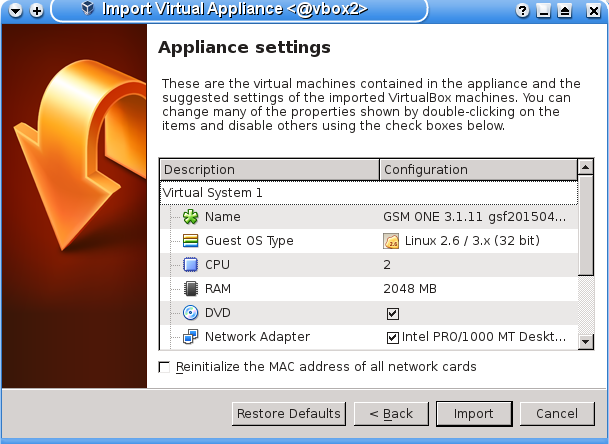
Task: Open the window menu arrow in title bar
Action: click(15, 10)
